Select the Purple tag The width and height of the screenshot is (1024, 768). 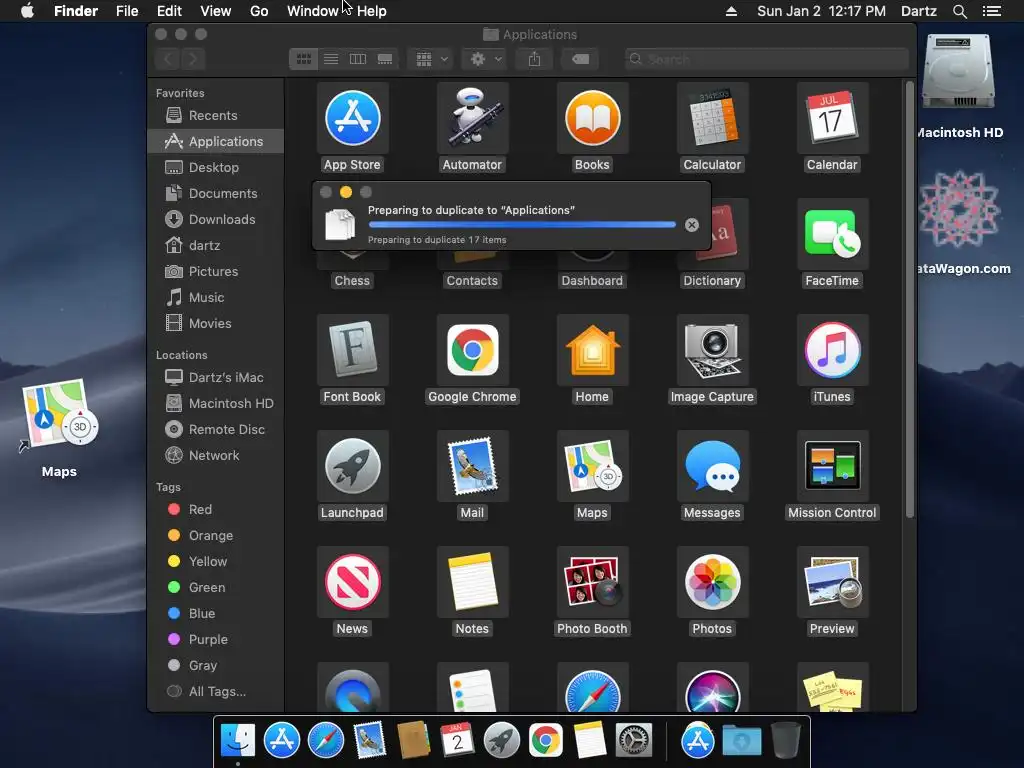click(x=216, y=639)
